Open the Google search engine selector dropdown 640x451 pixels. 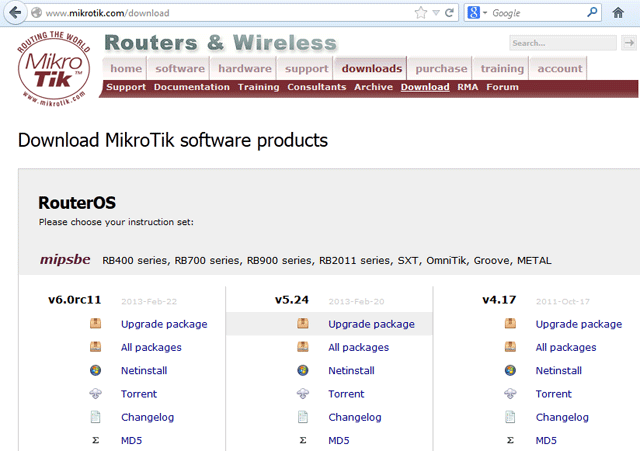click(476, 13)
